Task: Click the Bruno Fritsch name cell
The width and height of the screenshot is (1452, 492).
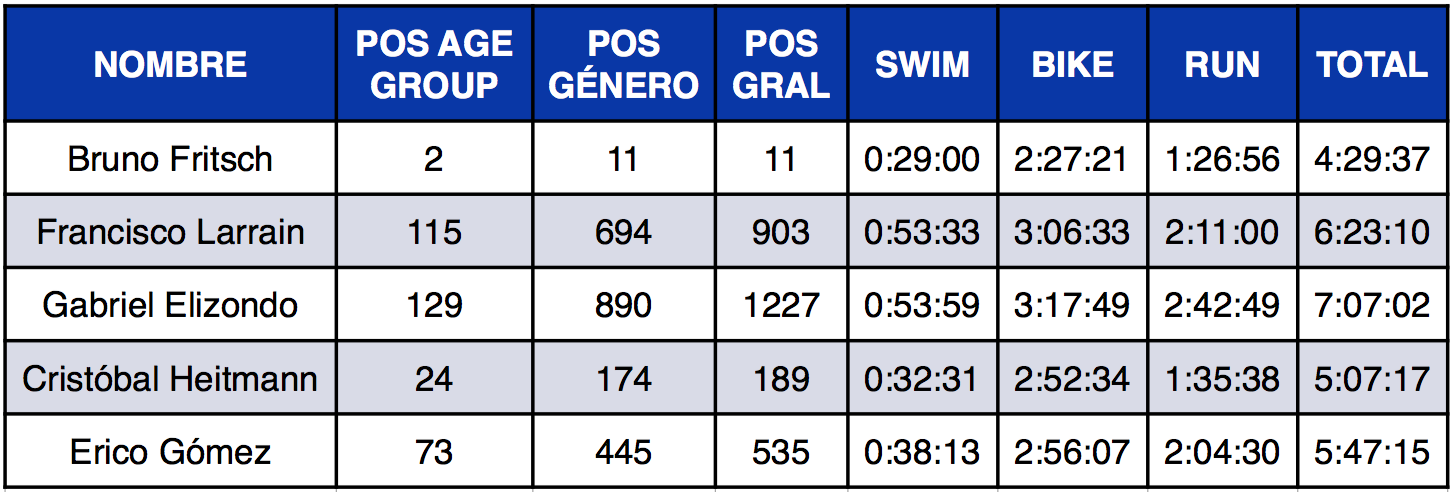Action: tap(170, 159)
